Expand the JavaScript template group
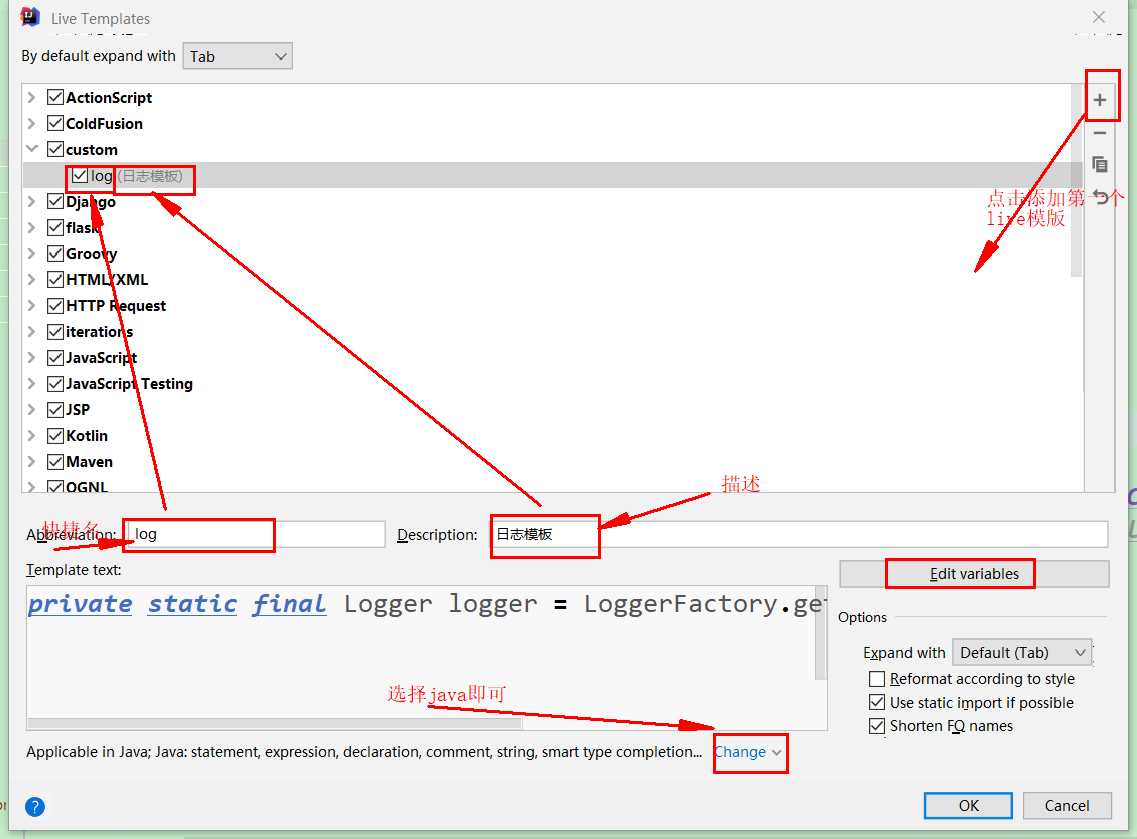Viewport: 1137px width, 839px height. point(32,358)
